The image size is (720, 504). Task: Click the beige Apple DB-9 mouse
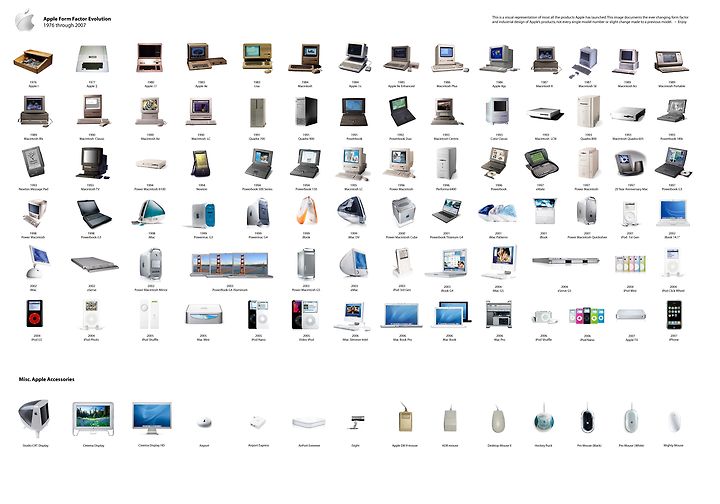(405, 417)
